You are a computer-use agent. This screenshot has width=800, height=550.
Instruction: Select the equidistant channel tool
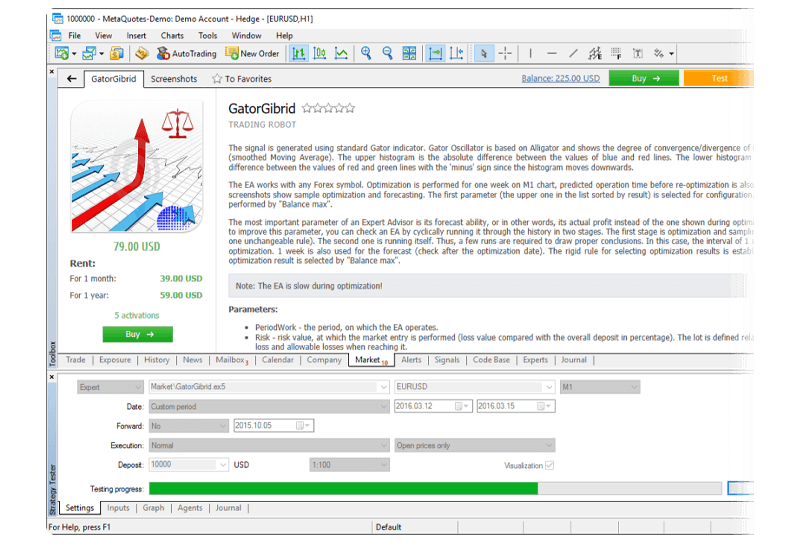tap(594, 53)
